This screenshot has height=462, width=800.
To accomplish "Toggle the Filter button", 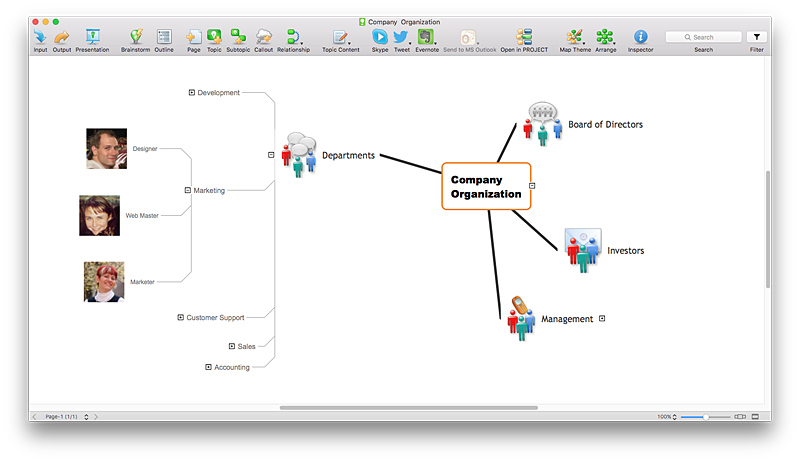I will pos(756,37).
